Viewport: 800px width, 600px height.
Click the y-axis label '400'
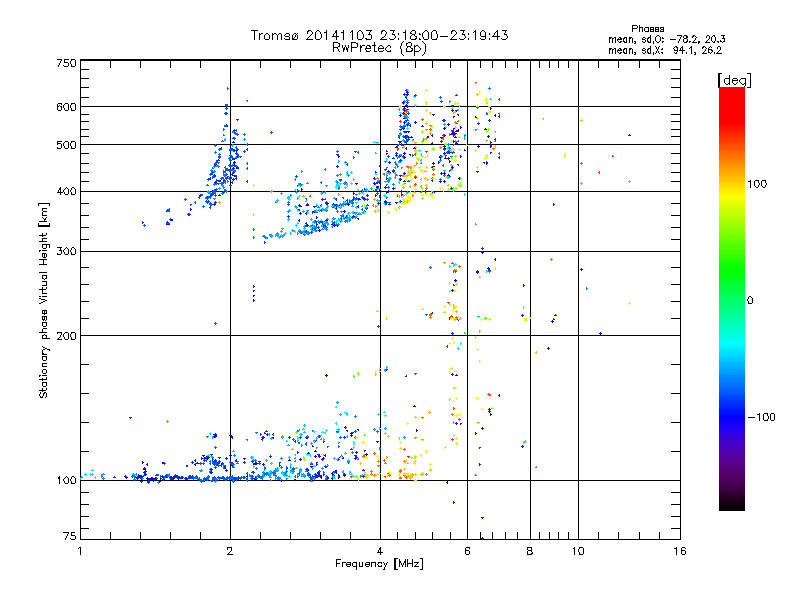pos(66,192)
